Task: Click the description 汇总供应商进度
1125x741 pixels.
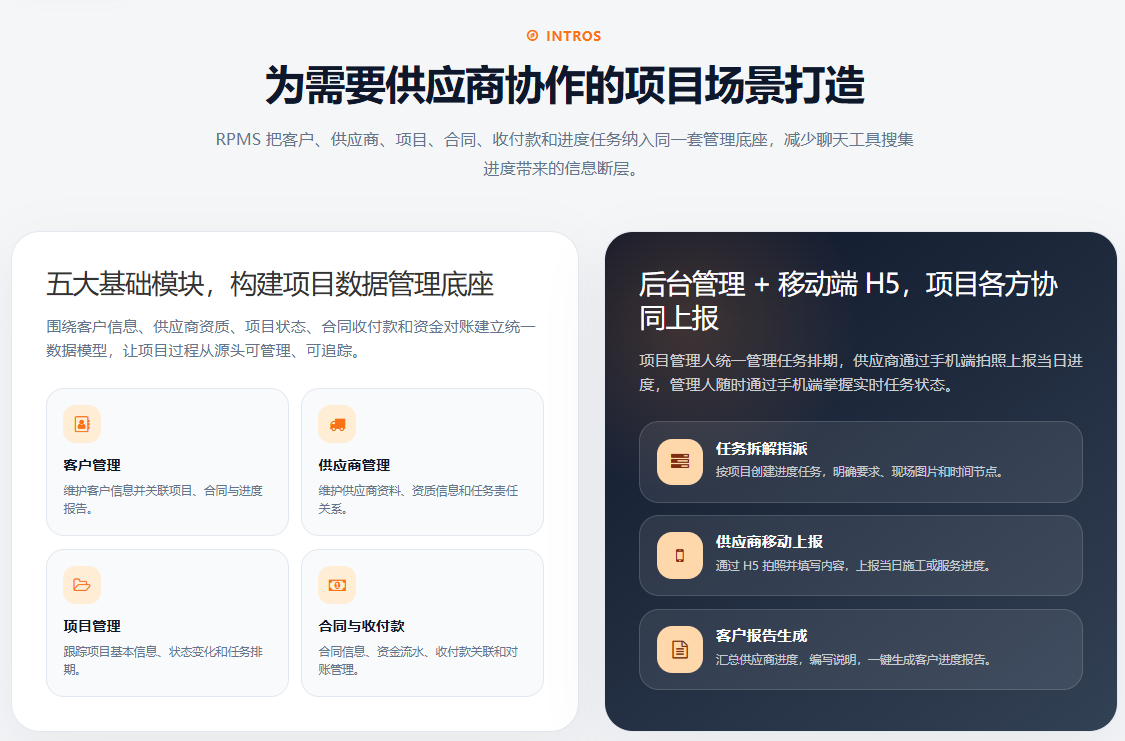Action: pos(854,660)
